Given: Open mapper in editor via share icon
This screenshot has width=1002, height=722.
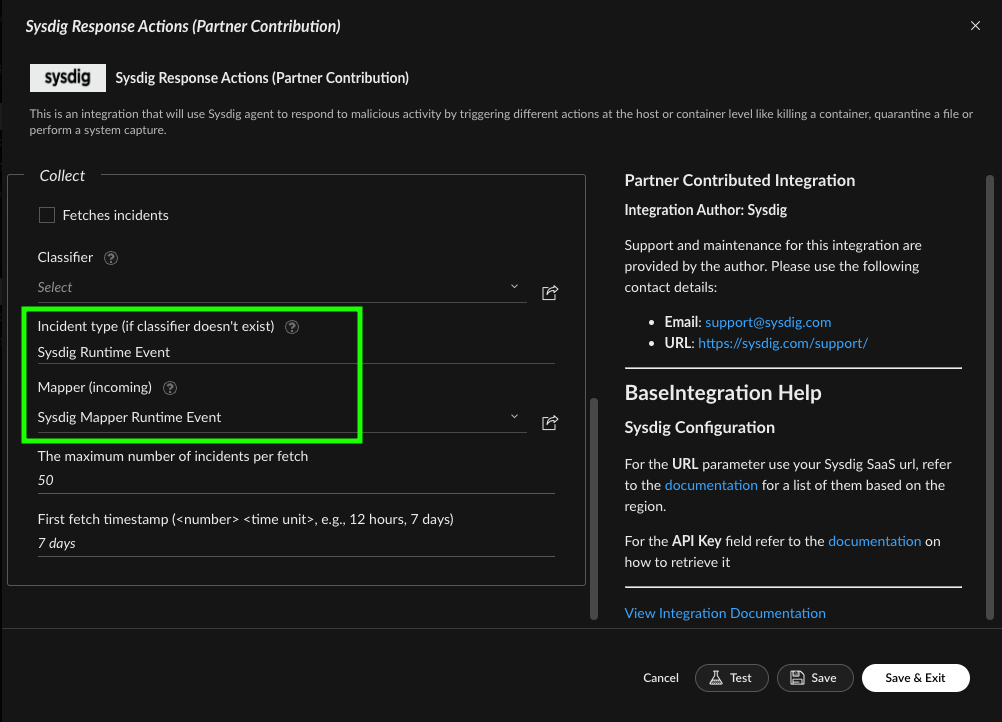Looking at the screenshot, I should pos(550,423).
